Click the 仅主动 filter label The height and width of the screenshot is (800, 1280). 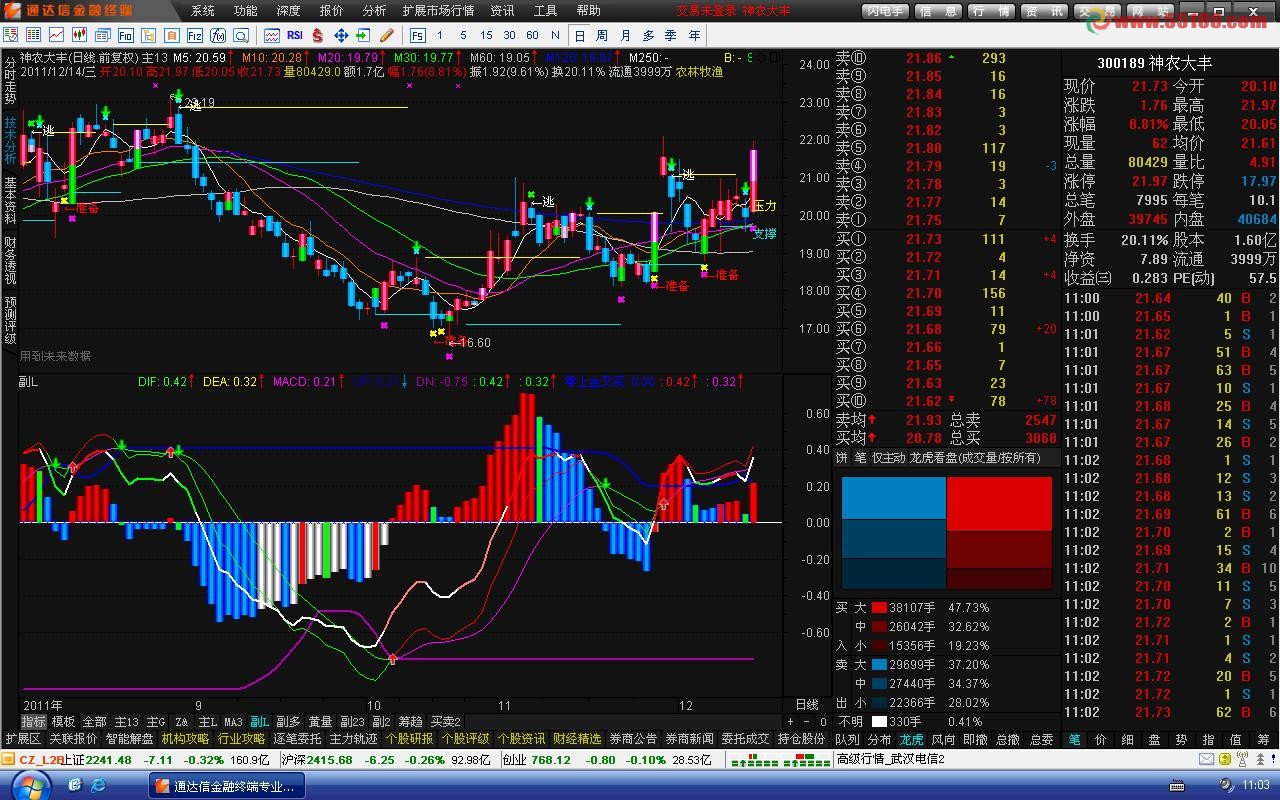(888, 458)
